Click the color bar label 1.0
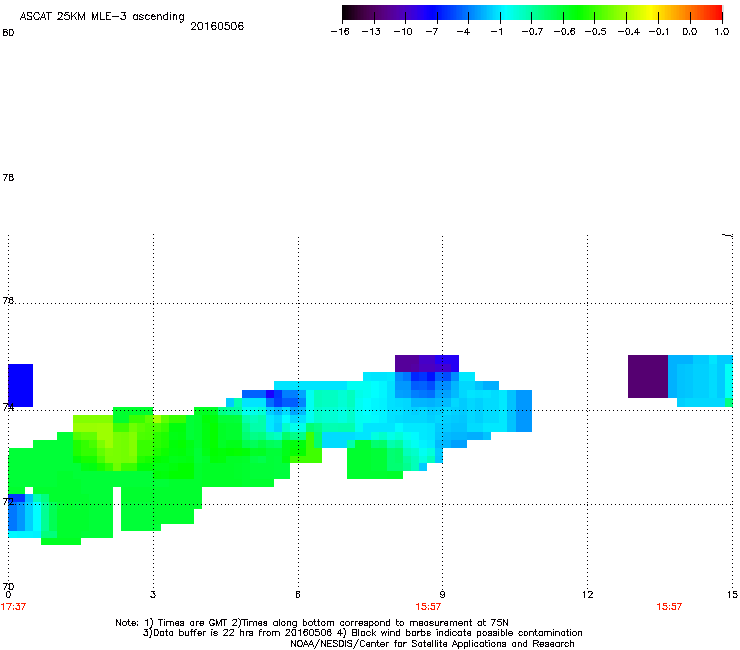The width and height of the screenshot is (740, 650). tap(722, 32)
